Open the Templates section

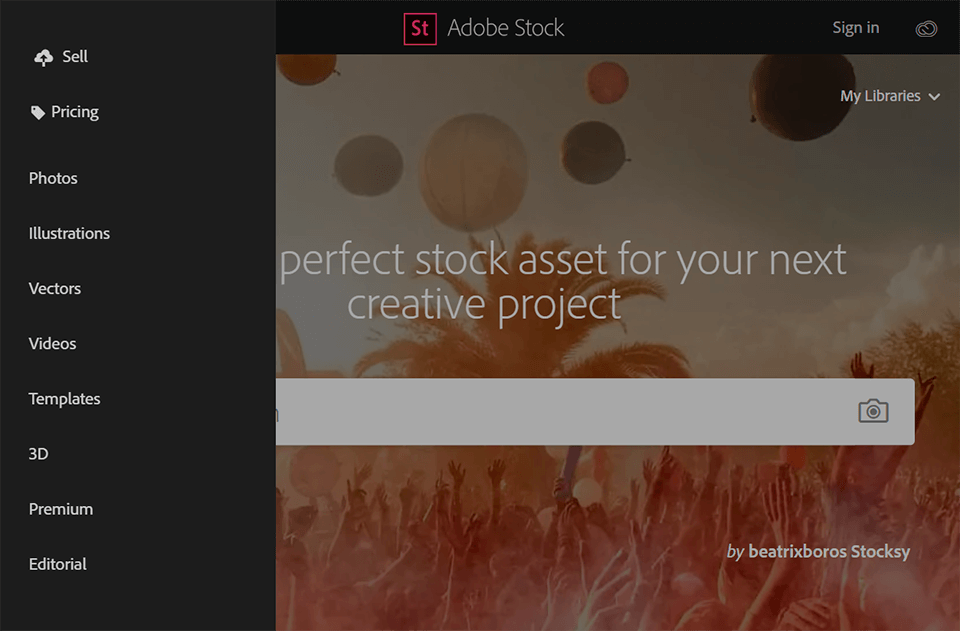[x=64, y=398]
